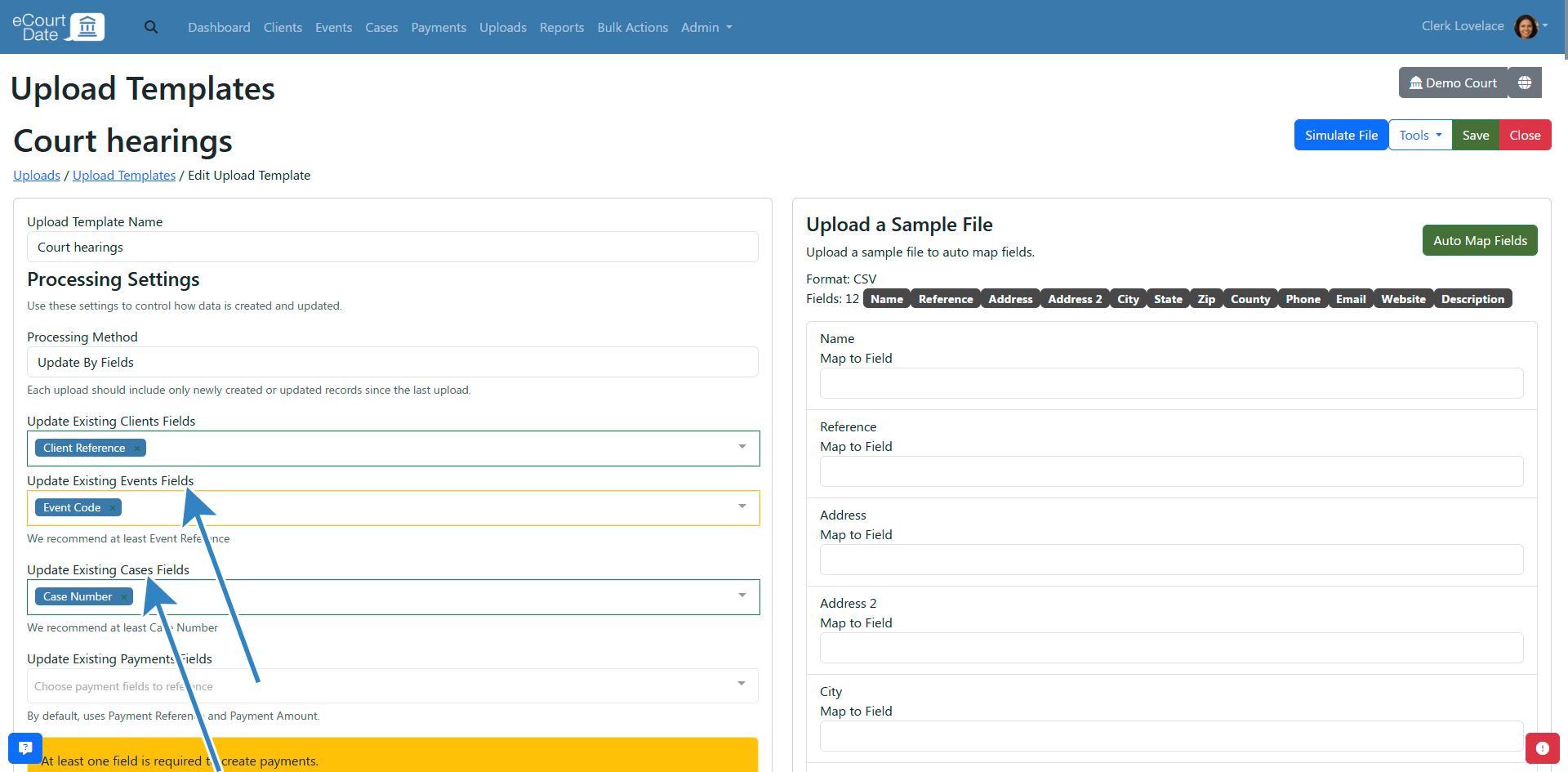Click the Address 2 field badge
The image size is (1568, 772).
click(1075, 299)
